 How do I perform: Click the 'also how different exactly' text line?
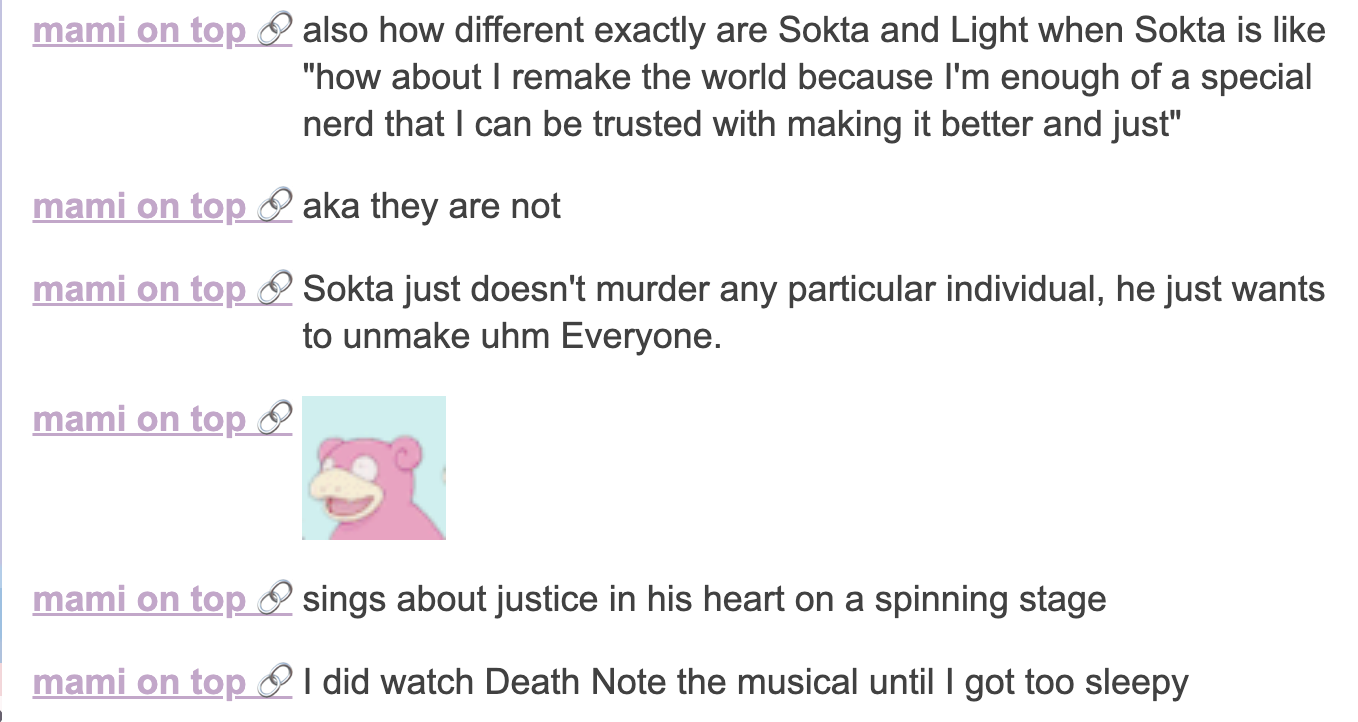tap(814, 31)
